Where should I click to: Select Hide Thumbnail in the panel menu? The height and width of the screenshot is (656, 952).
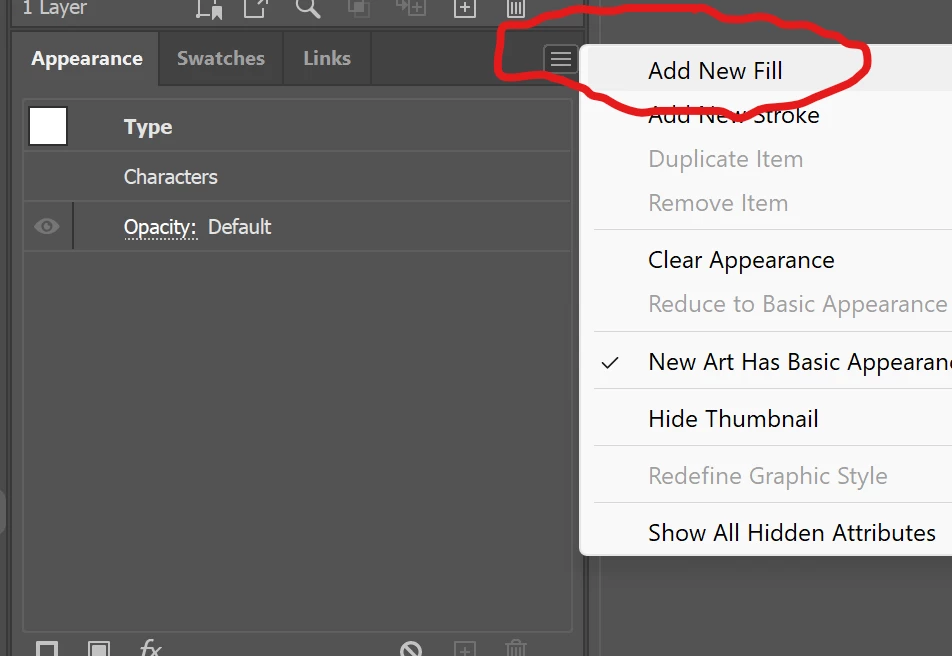(x=772, y=419)
